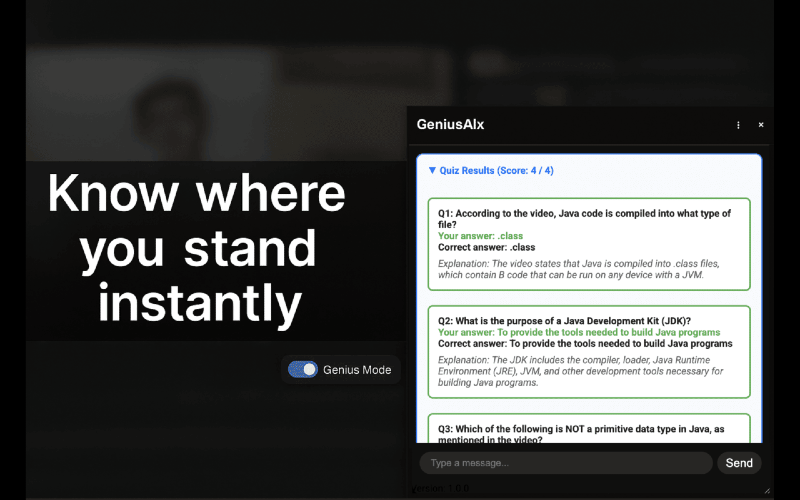Send the chat message

[739, 463]
